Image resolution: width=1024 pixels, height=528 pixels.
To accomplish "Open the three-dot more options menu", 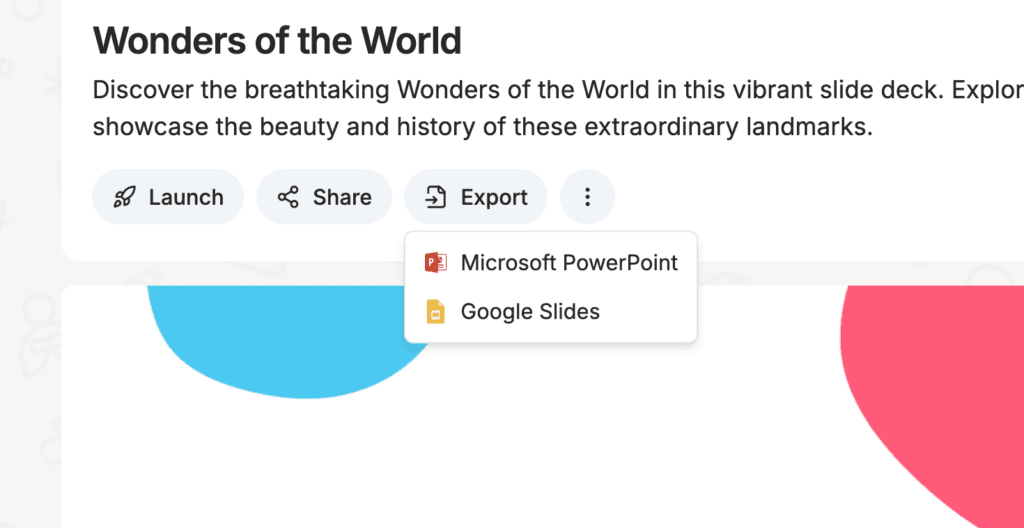I will pos(587,197).
